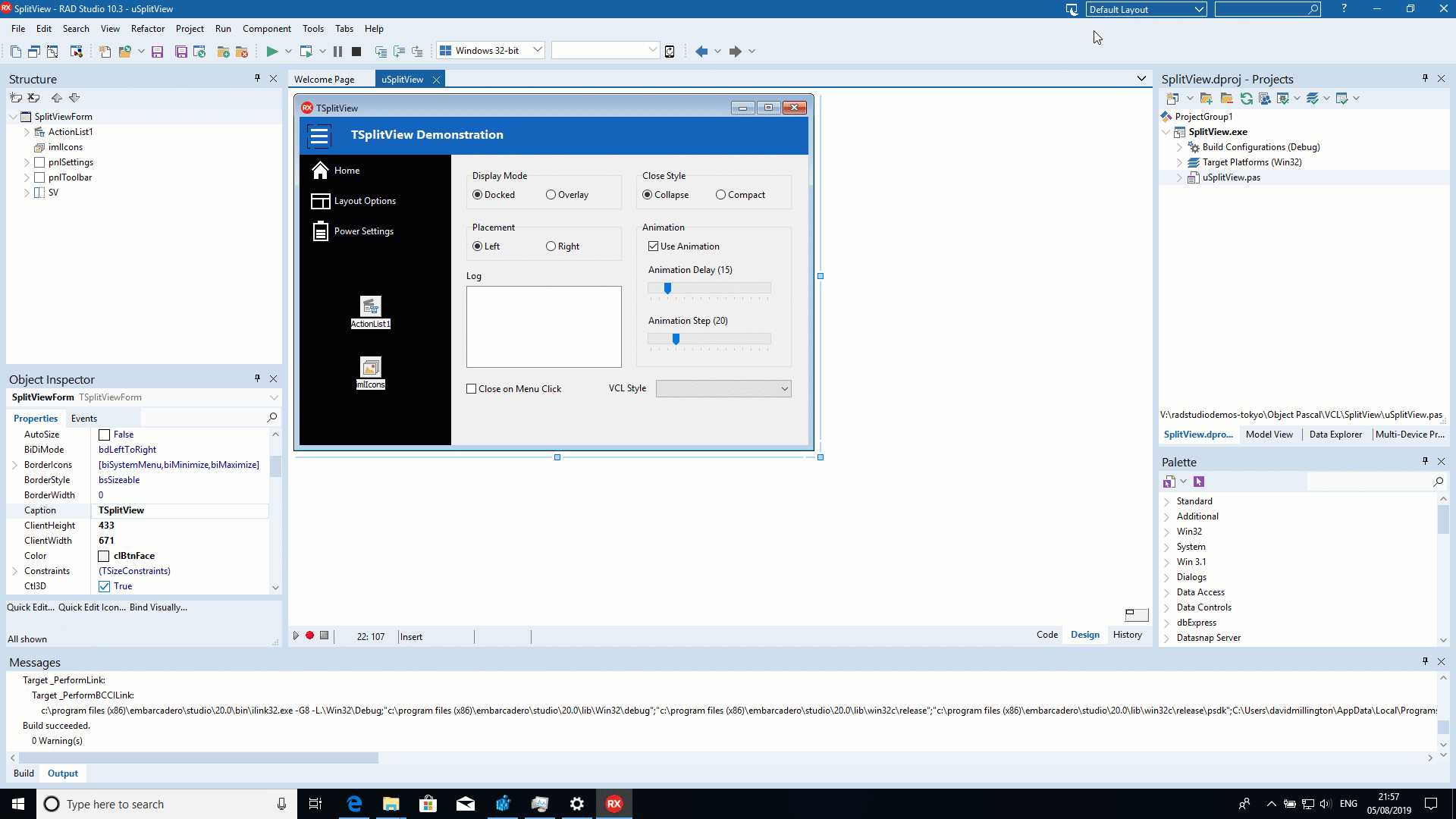Viewport: 1456px width, 819px height.
Task: Click the Quick Edit Icon... link
Action: click(x=93, y=607)
